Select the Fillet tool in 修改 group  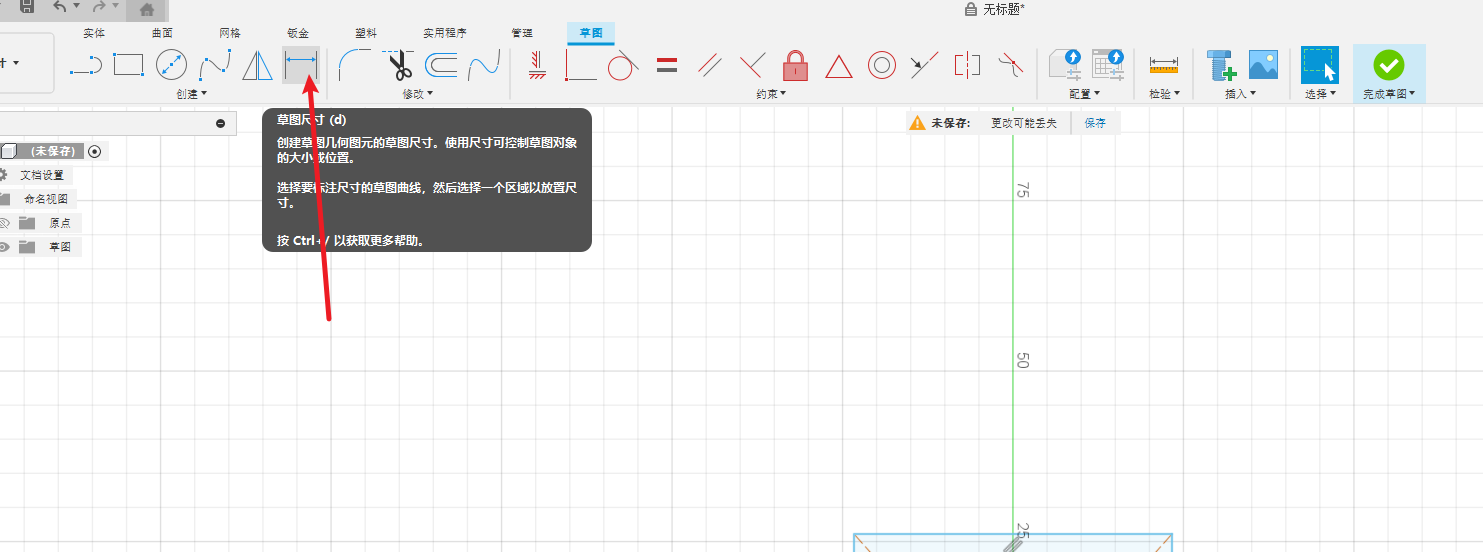click(354, 65)
